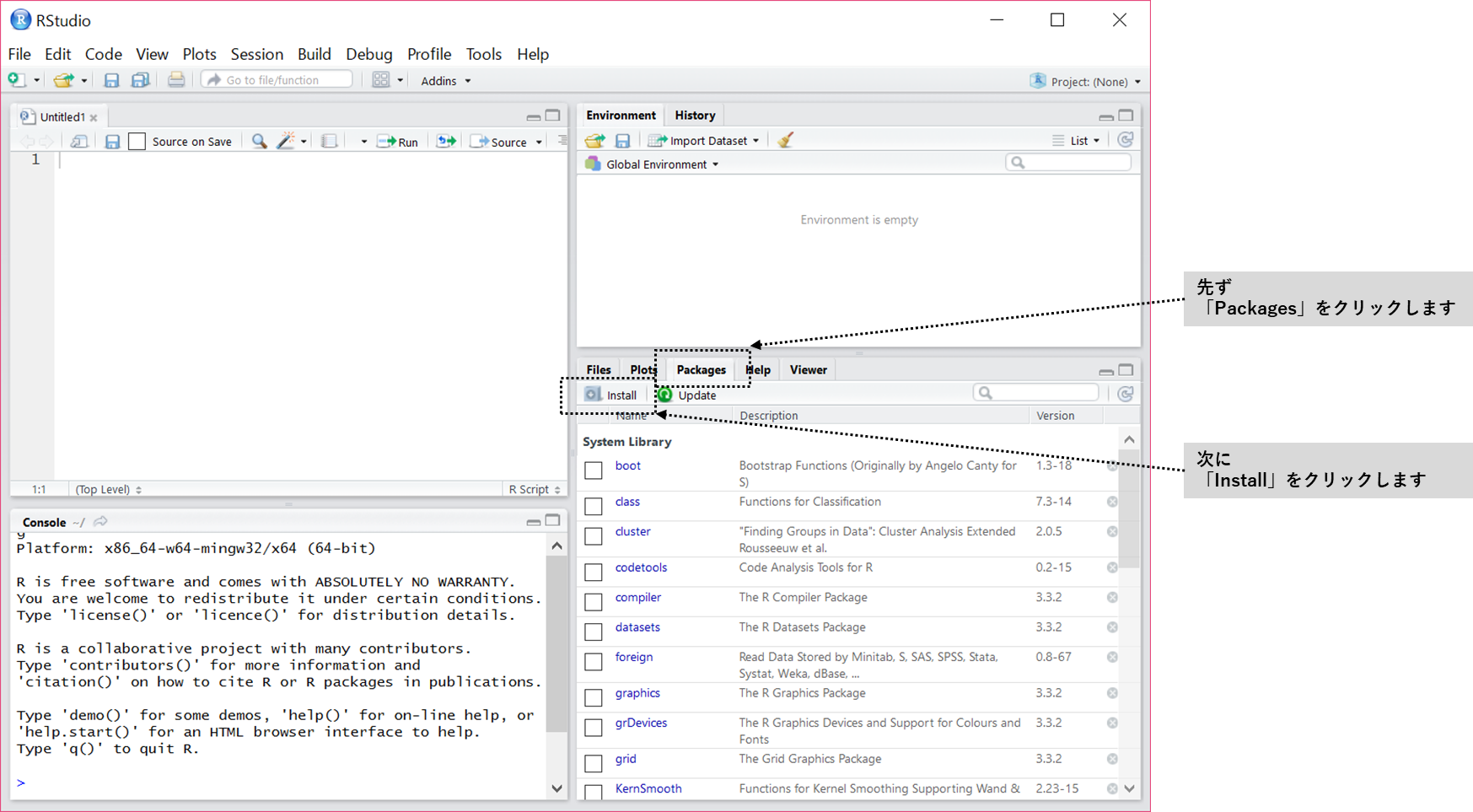The image size is (1473, 812).
Task: Check the boot package checkbox
Action: coord(594,470)
